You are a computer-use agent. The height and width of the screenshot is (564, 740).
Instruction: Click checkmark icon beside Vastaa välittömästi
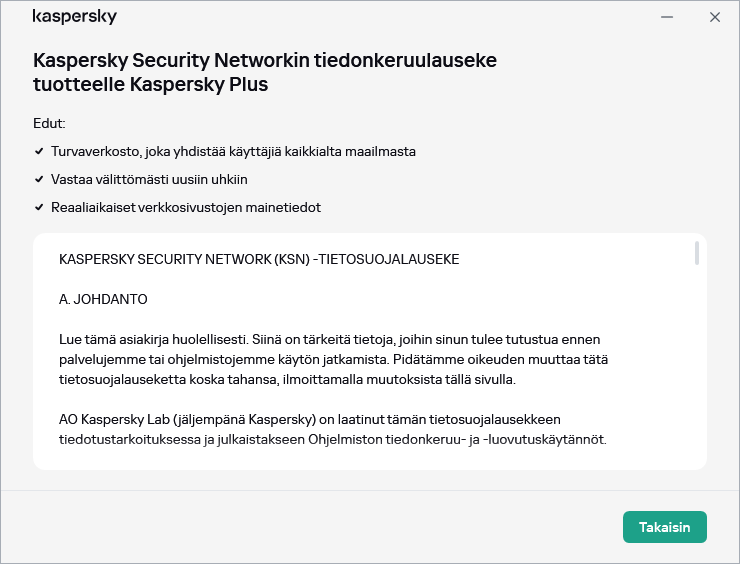38,180
